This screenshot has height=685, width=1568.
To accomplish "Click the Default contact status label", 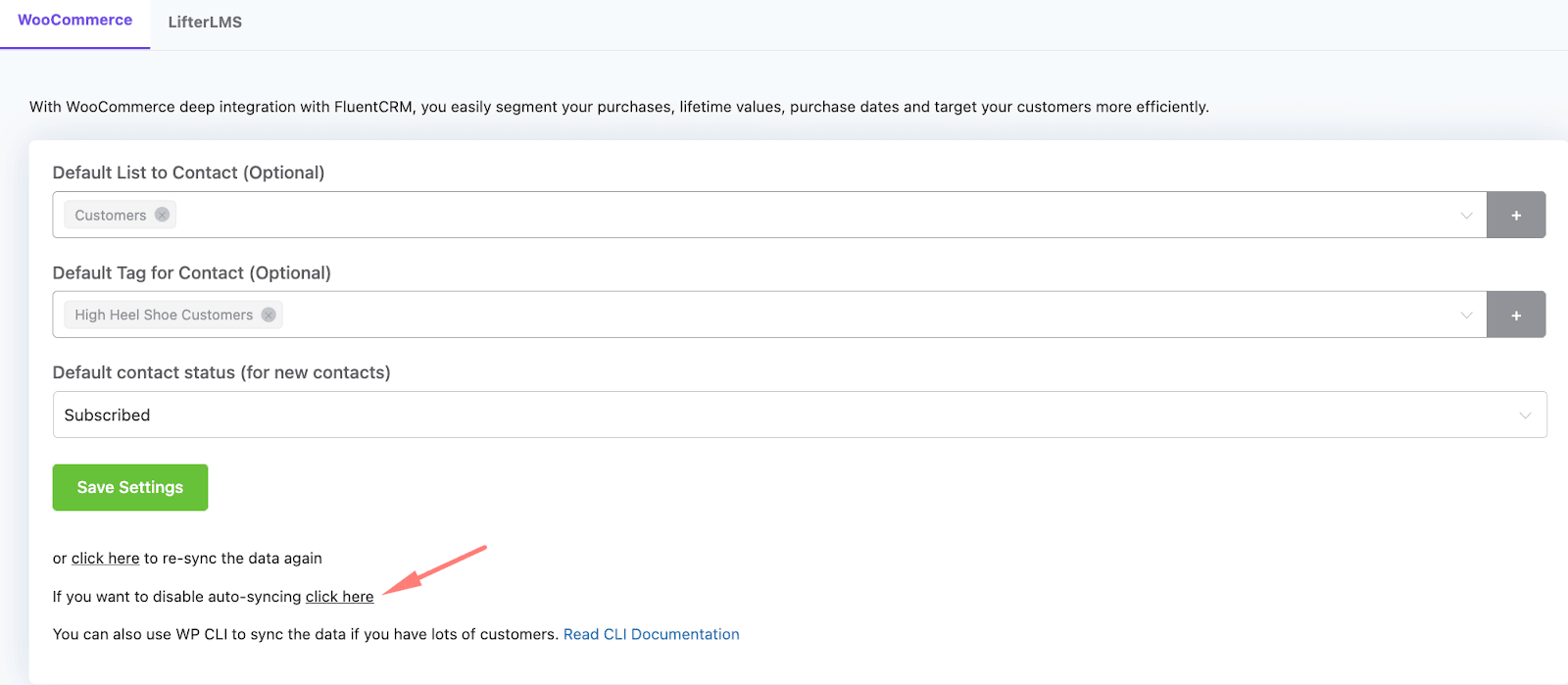I will [221, 372].
